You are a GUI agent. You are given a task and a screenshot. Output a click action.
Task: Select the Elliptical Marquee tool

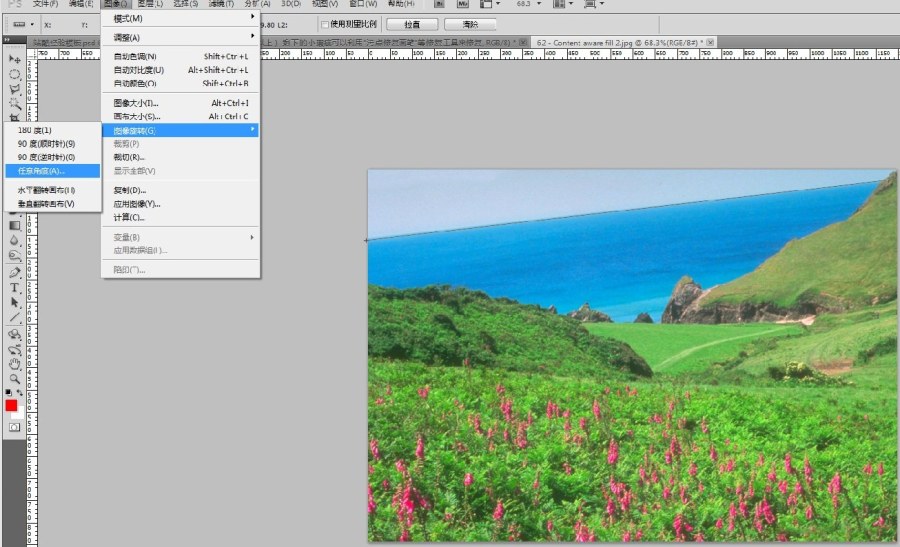(x=15, y=74)
